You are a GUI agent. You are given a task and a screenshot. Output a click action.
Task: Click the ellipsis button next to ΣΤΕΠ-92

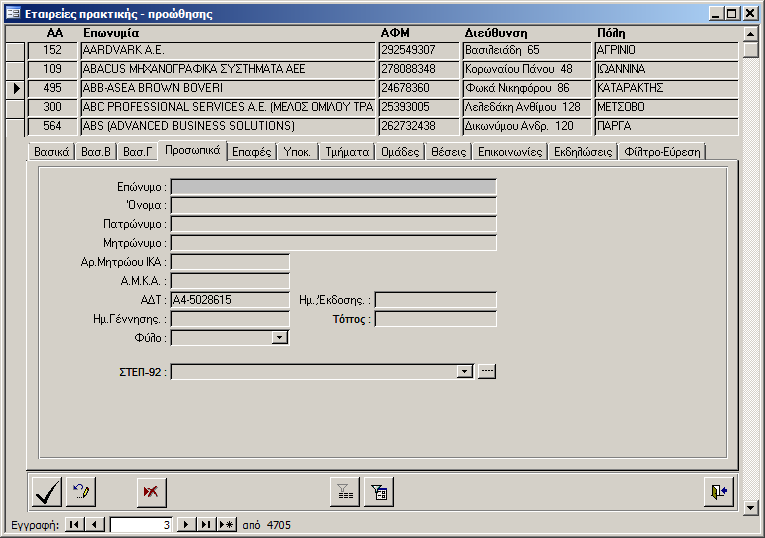coord(487,371)
